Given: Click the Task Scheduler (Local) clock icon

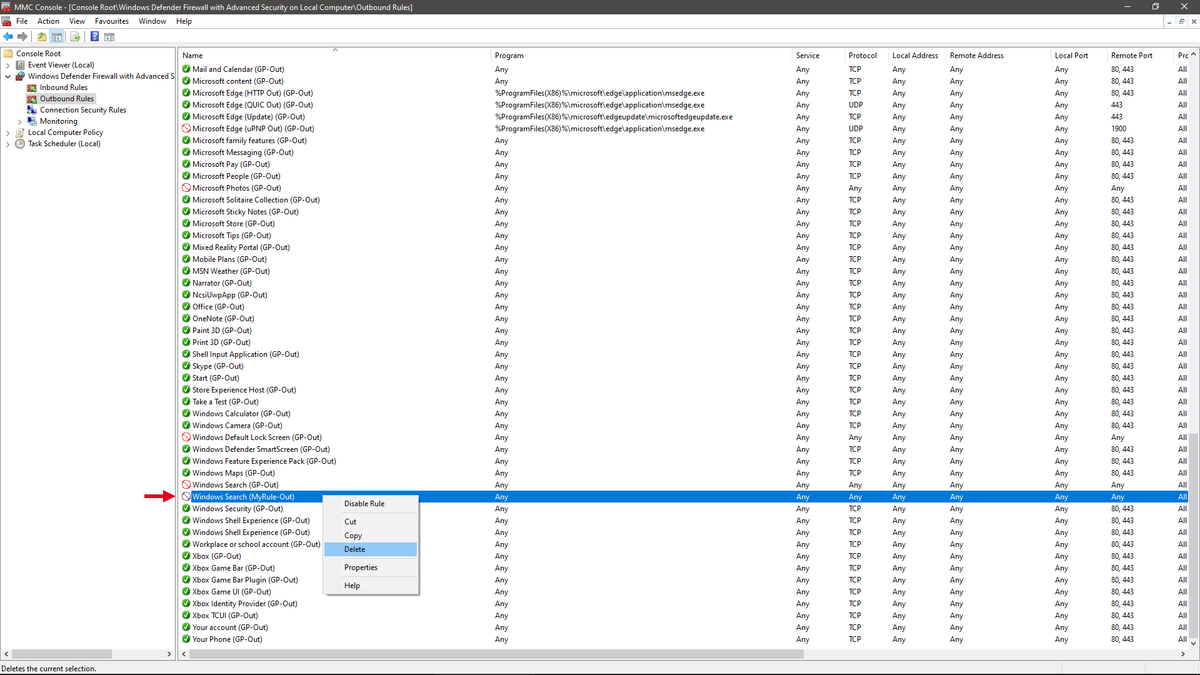Looking at the screenshot, I should 20,144.
